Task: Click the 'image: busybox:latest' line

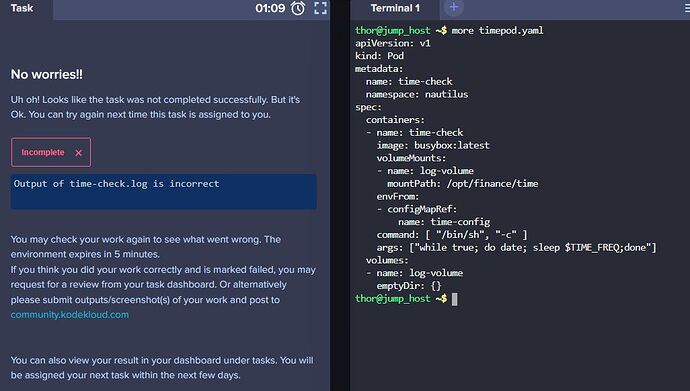Action: pos(433,145)
